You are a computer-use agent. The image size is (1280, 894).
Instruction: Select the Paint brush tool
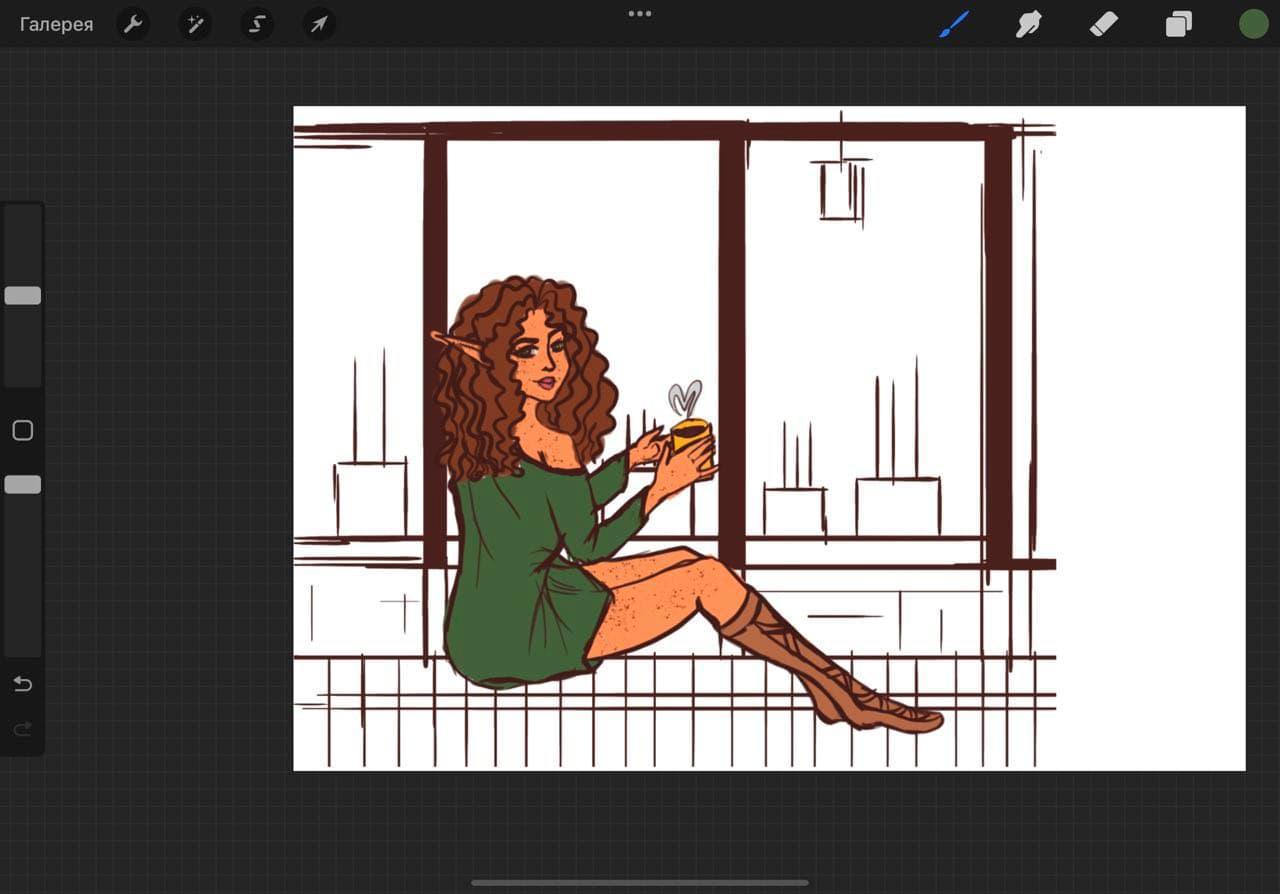[x=954, y=25]
